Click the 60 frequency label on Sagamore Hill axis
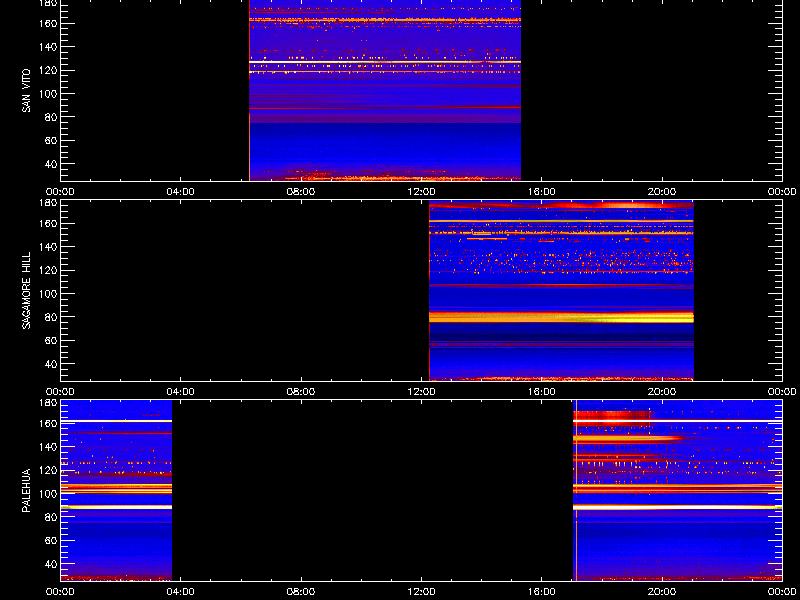 click(x=50, y=340)
